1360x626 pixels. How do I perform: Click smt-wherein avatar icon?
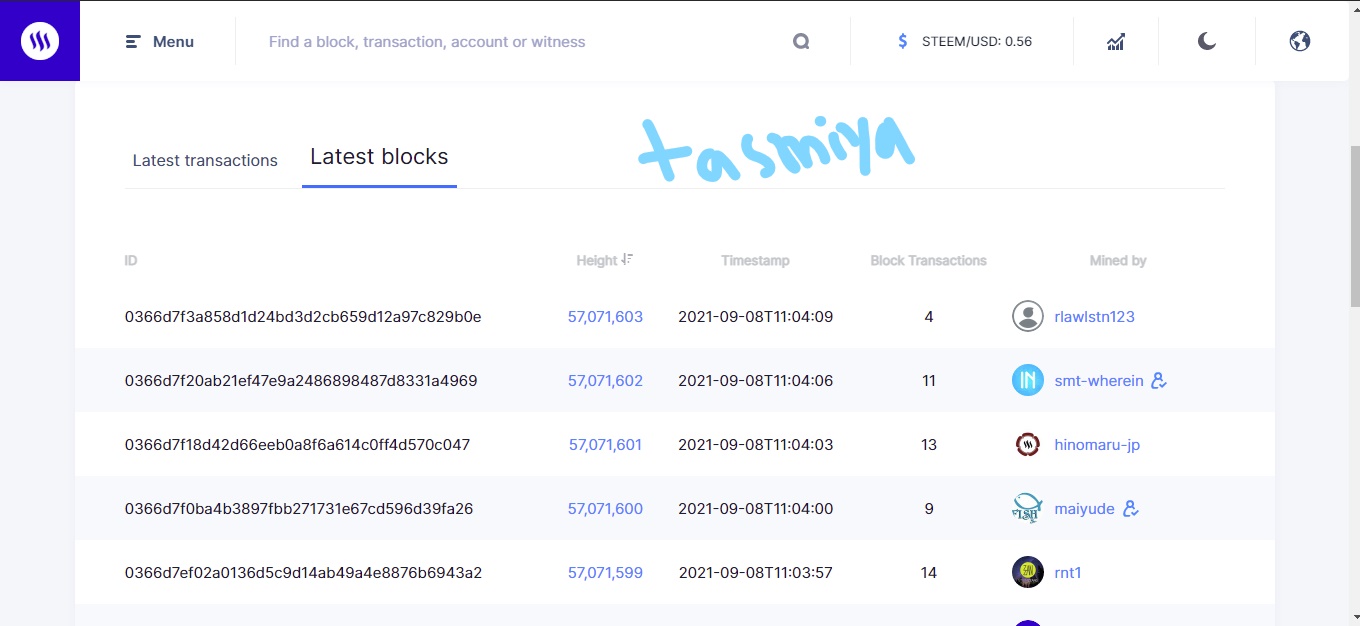[1028, 380]
